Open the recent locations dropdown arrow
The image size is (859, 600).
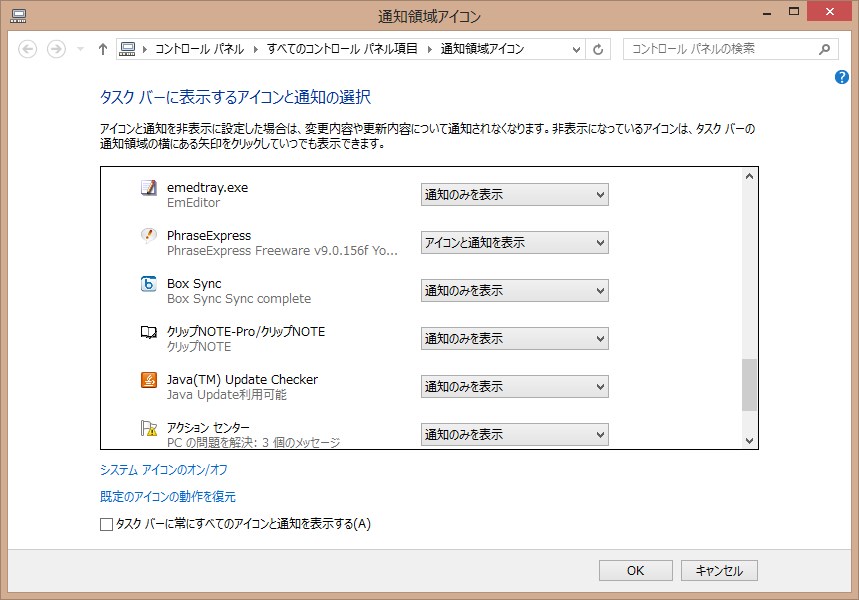[81, 49]
